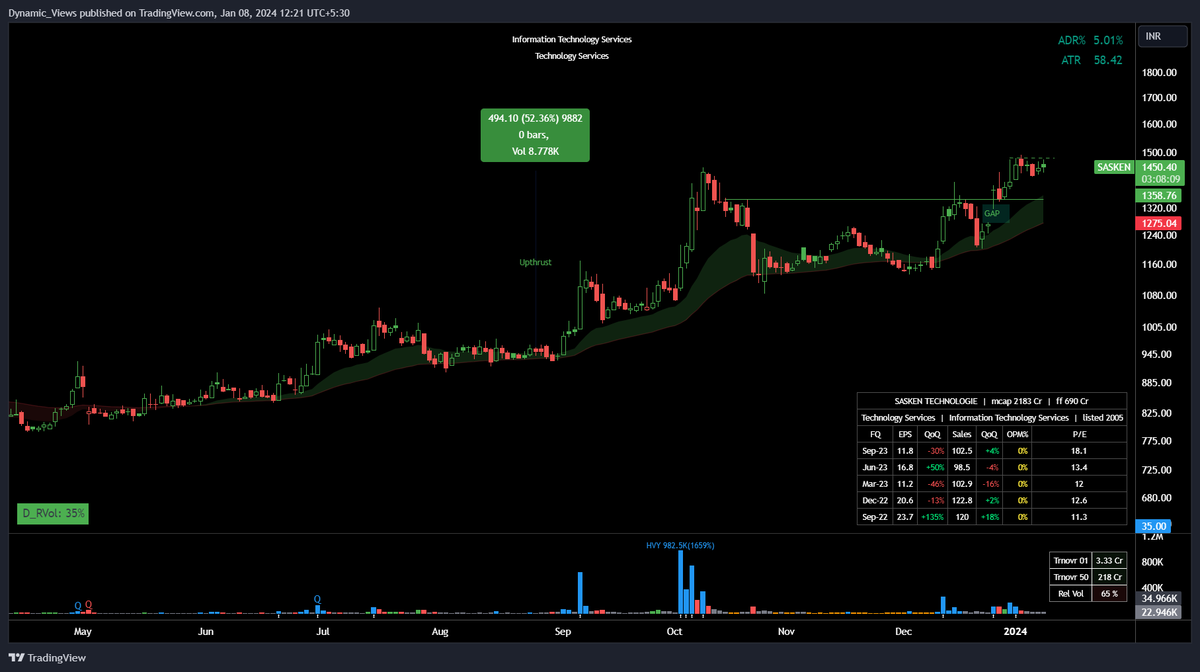Screen dimensions: 1200x672
Task: Click the Mar-23 row in fundamentals table
Action: click(x=992, y=484)
